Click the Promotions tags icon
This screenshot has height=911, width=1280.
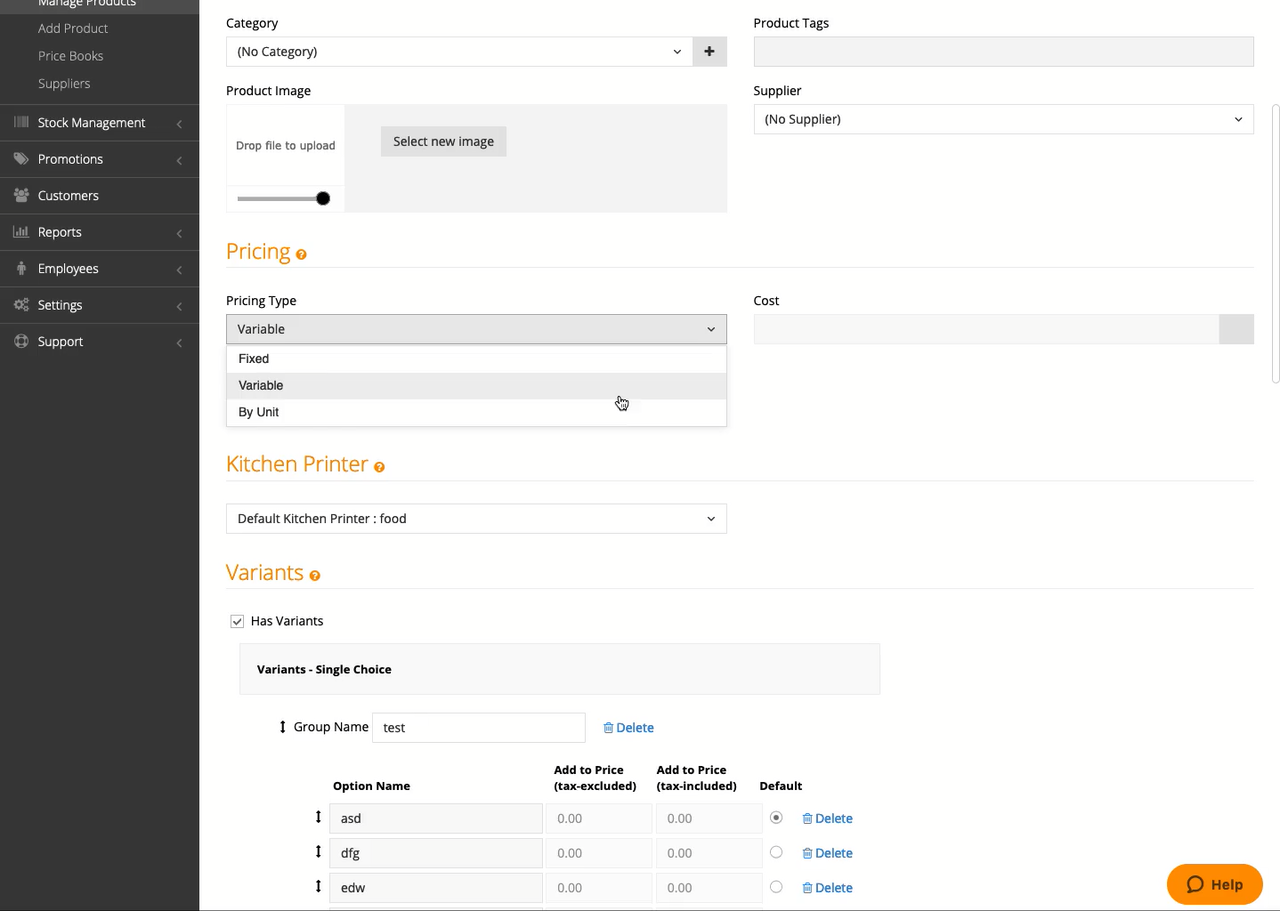tap(21, 159)
